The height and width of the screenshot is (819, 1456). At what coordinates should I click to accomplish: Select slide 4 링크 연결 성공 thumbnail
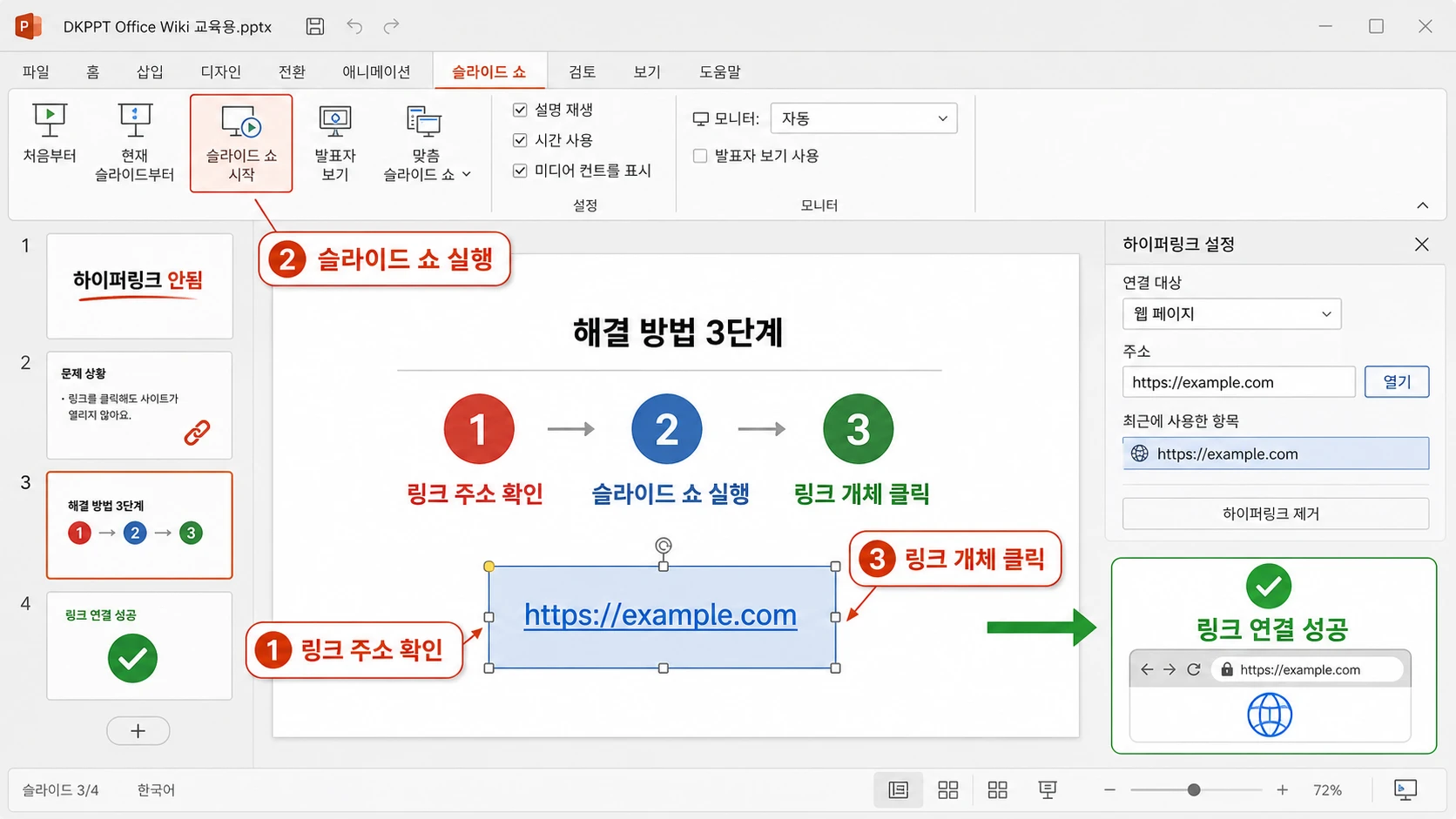click(x=139, y=646)
